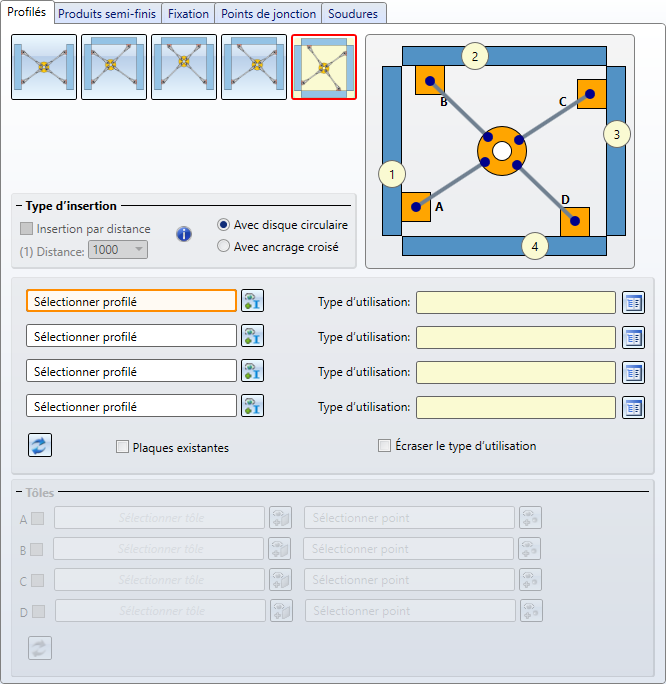Open catalog for fourth Type d'utilisation
Screen dimensions: 666x684
pyautogui.click(x=633, y=407)
